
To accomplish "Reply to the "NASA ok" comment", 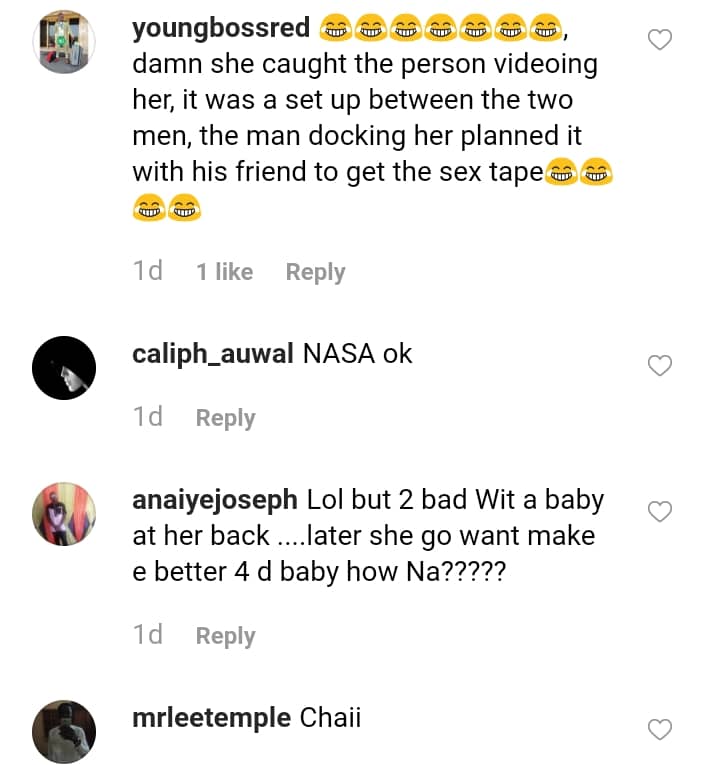I will [x=225, y=418].
